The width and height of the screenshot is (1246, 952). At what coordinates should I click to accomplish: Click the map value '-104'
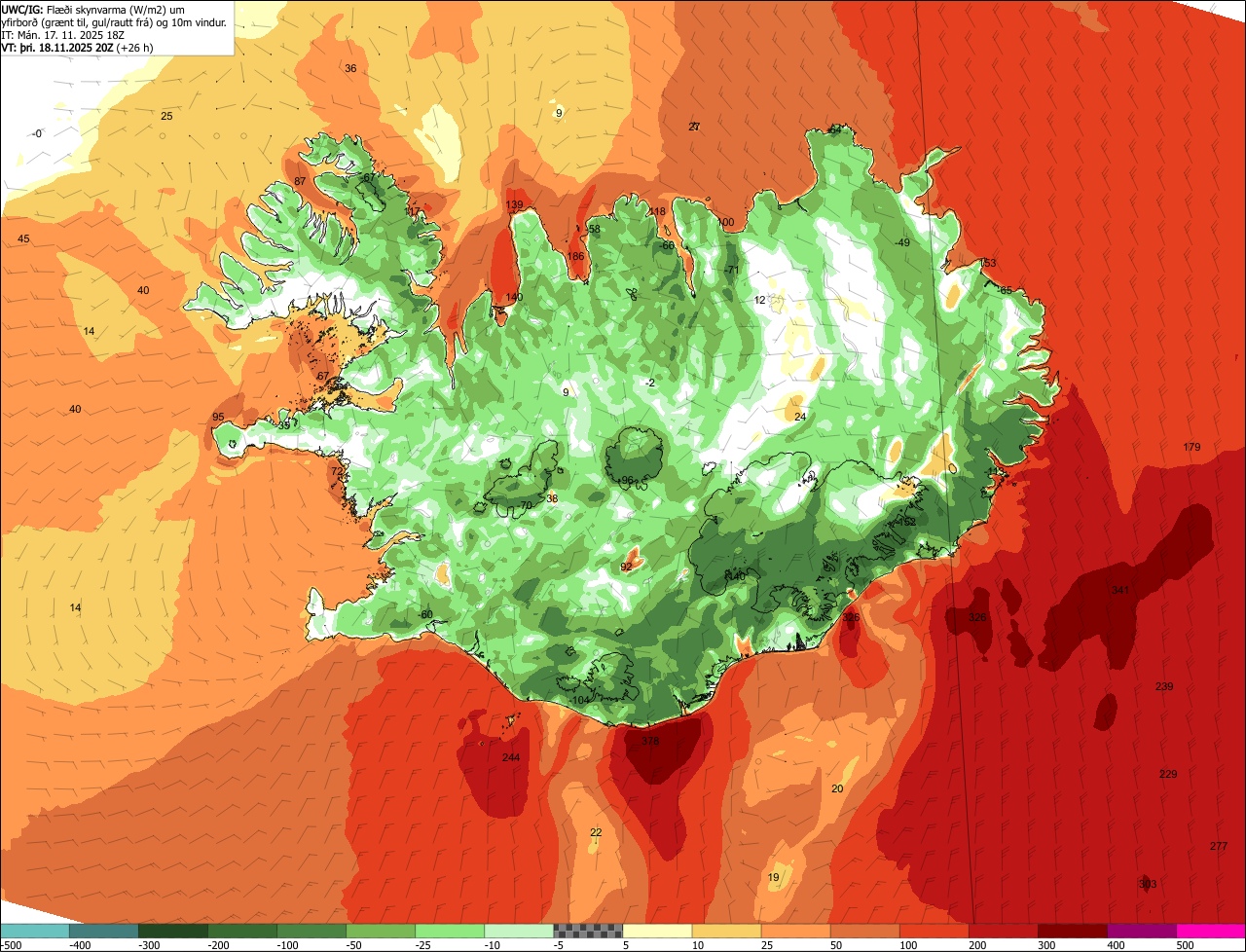579,701
